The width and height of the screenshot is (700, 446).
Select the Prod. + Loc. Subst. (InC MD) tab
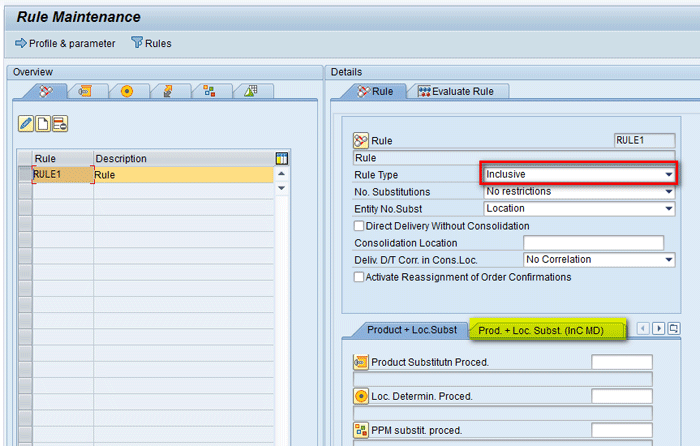click(536, 330)
